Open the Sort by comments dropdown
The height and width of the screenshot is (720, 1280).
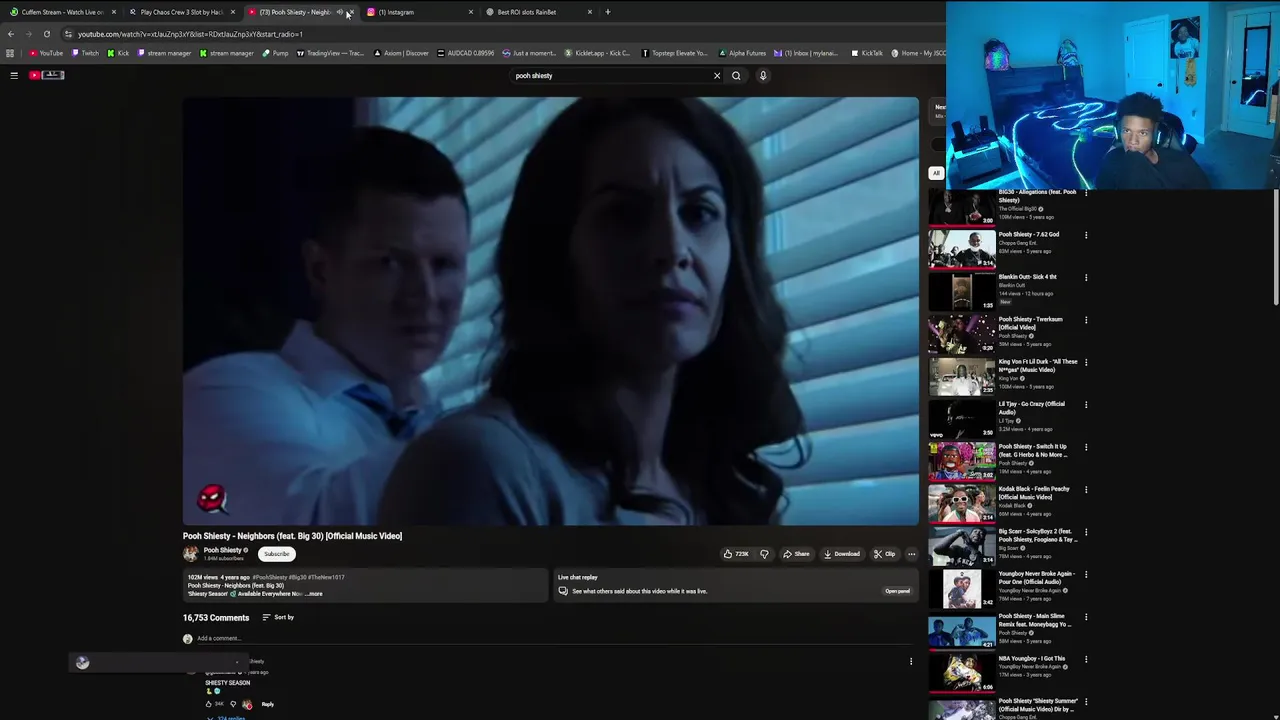[278, 617]
